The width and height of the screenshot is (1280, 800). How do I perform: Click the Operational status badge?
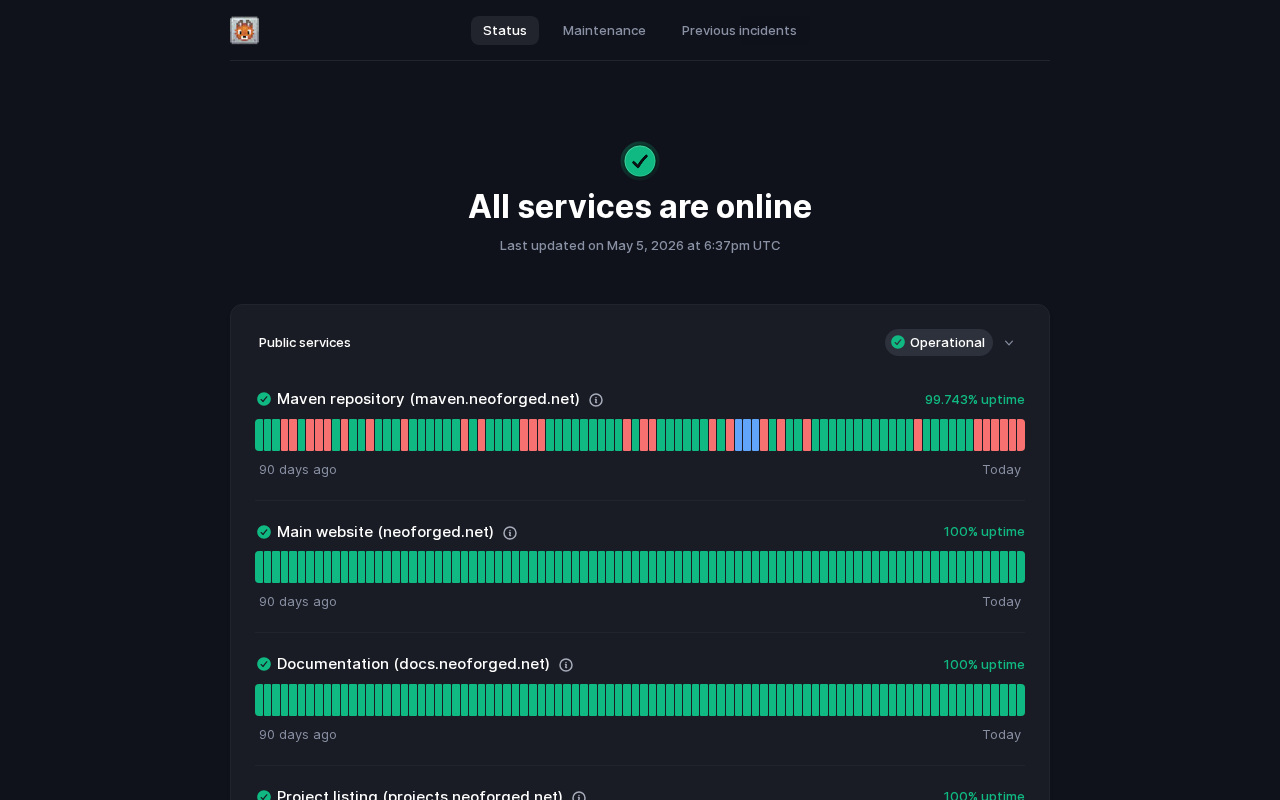[939, 343]
